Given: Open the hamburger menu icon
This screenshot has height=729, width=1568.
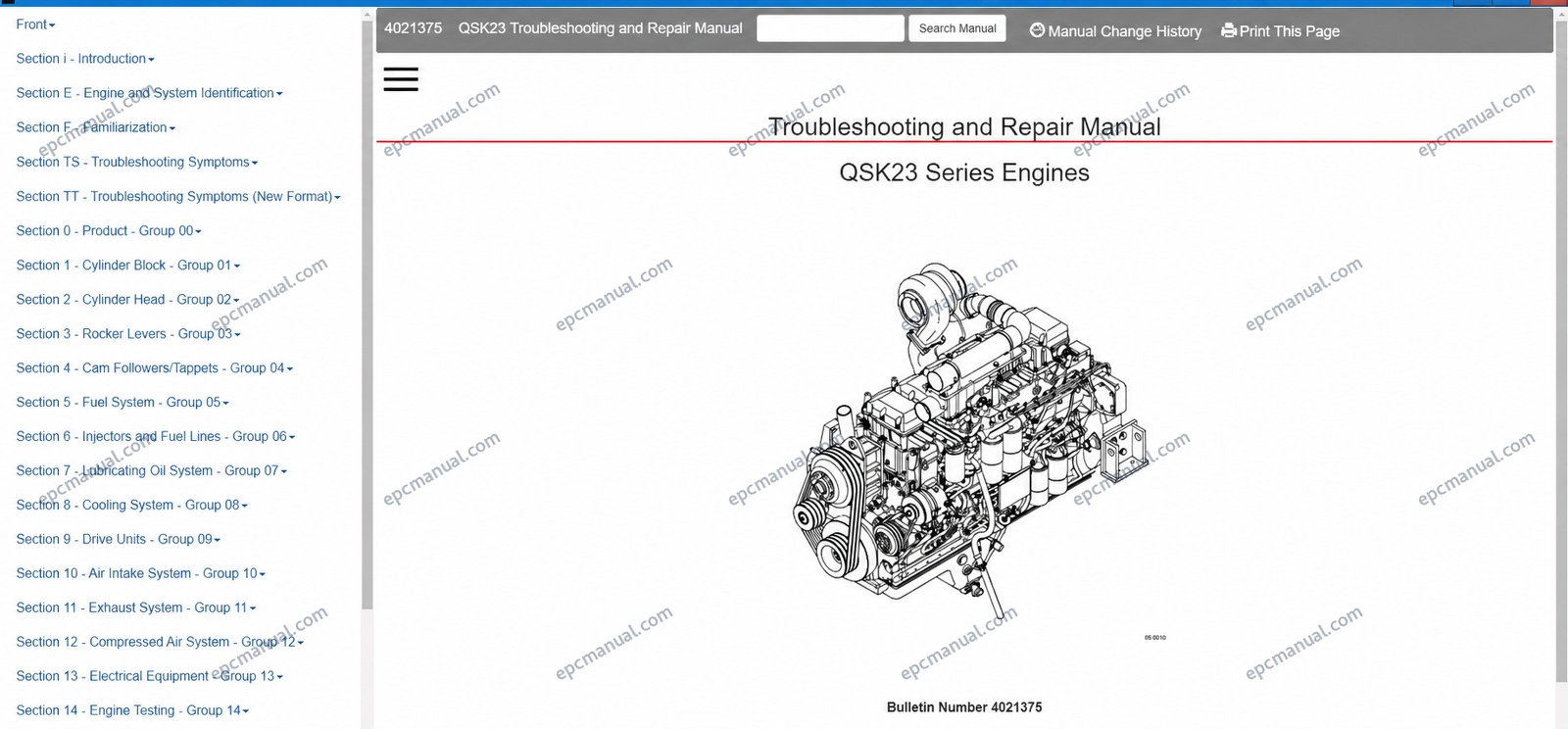Looking at the screenshot, I should [x=401, y=79].
